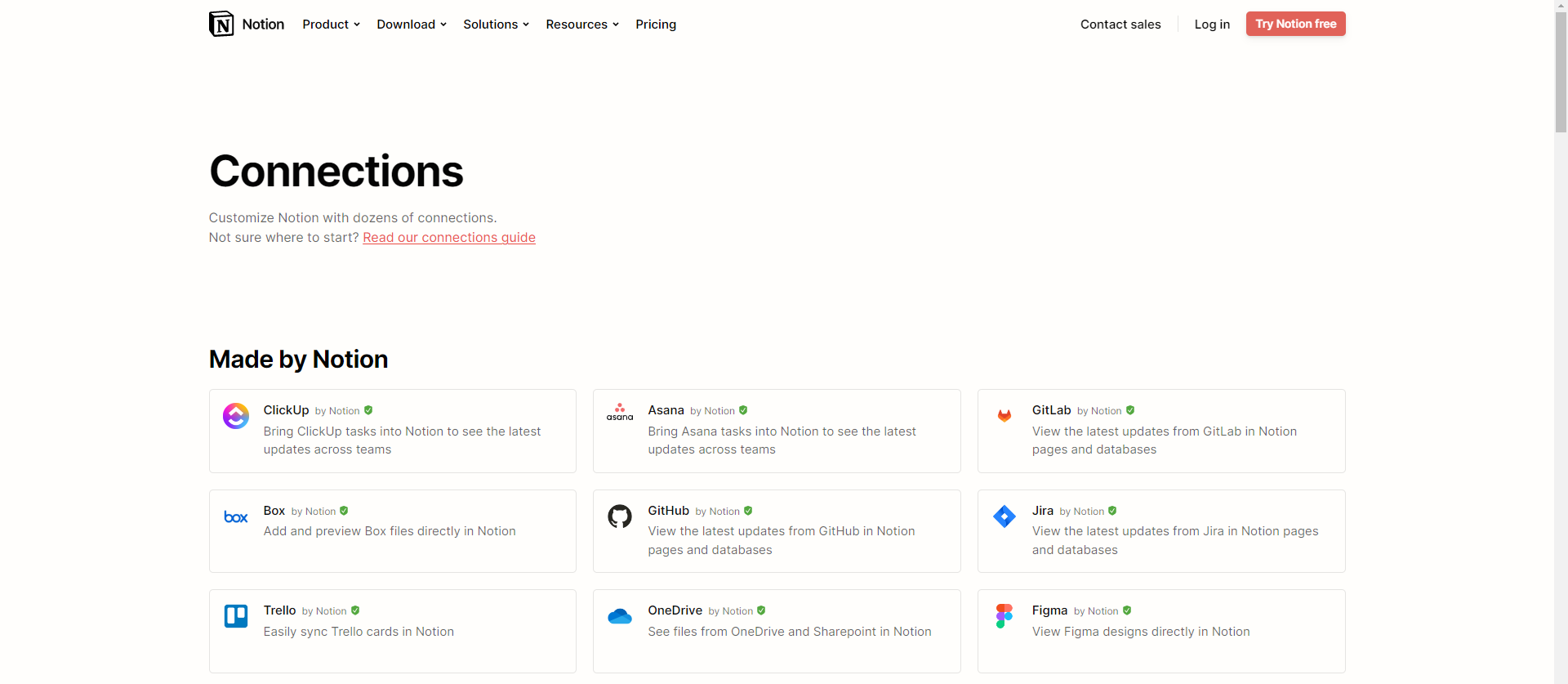
Task: Open the Resources dropdown
Action: (x=582, y=25)
